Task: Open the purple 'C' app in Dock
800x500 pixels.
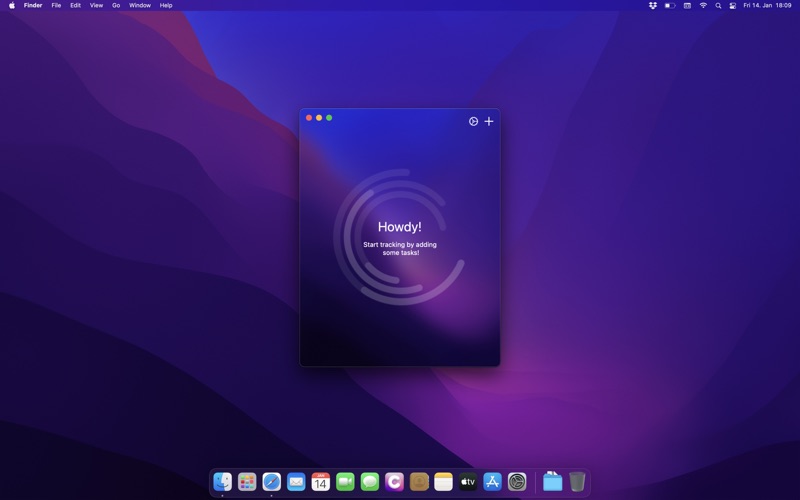Action: pos(394,482)
